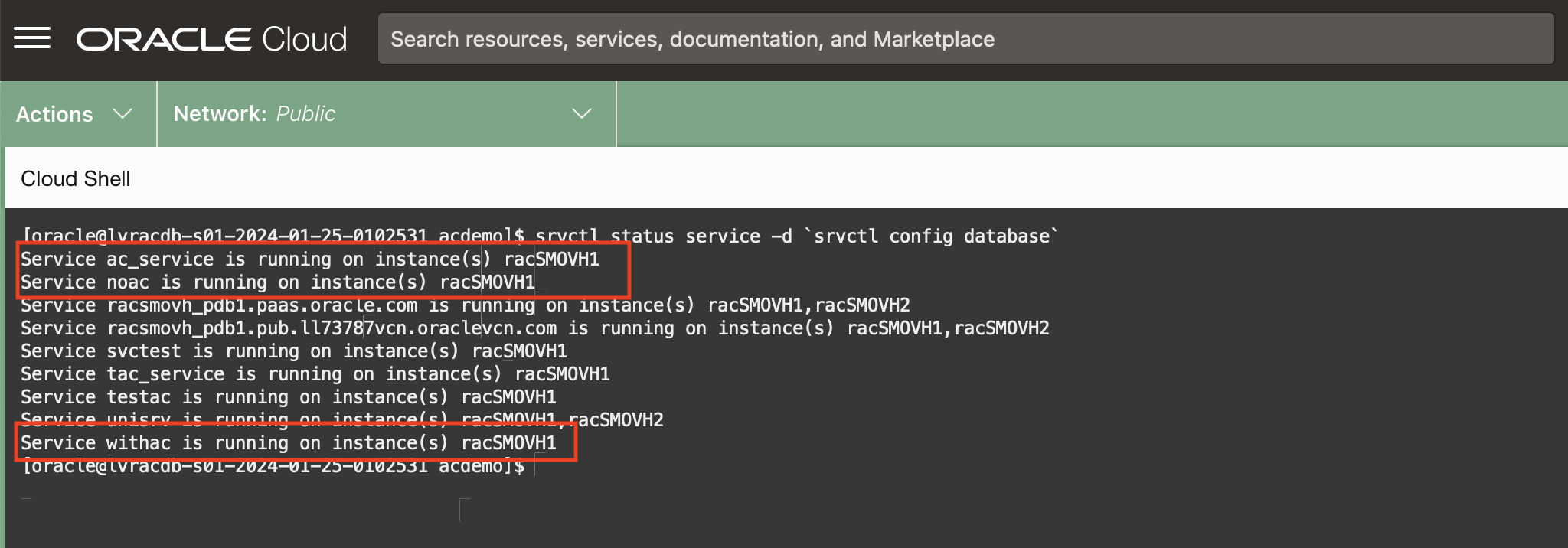The image size is (1568, 548).
Task: Open the Actions menu
Action: 55,114
